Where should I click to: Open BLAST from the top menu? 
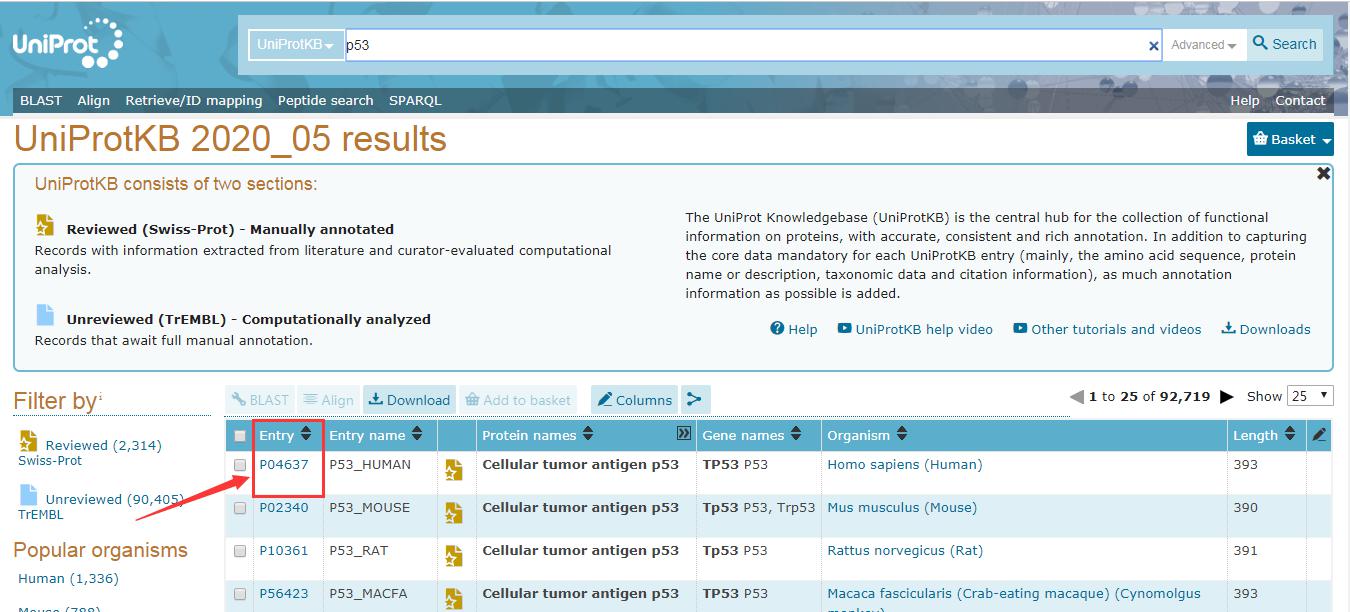pos(41,100)
